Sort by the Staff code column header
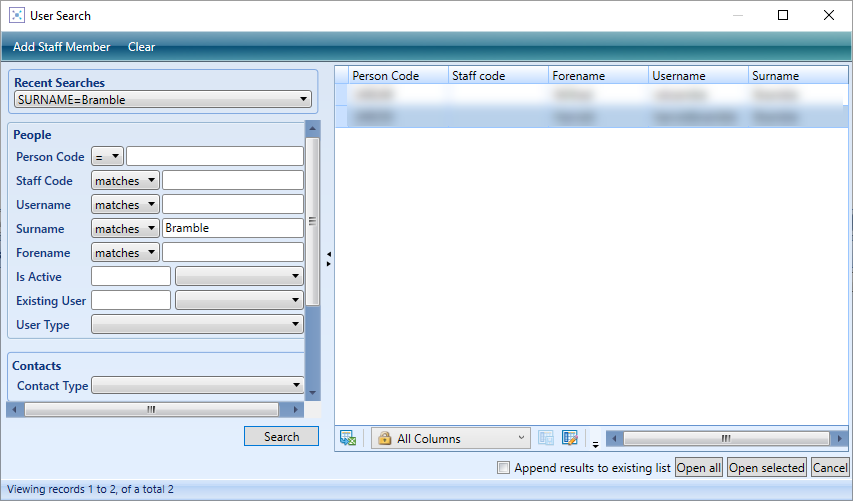 pos(498,76)
